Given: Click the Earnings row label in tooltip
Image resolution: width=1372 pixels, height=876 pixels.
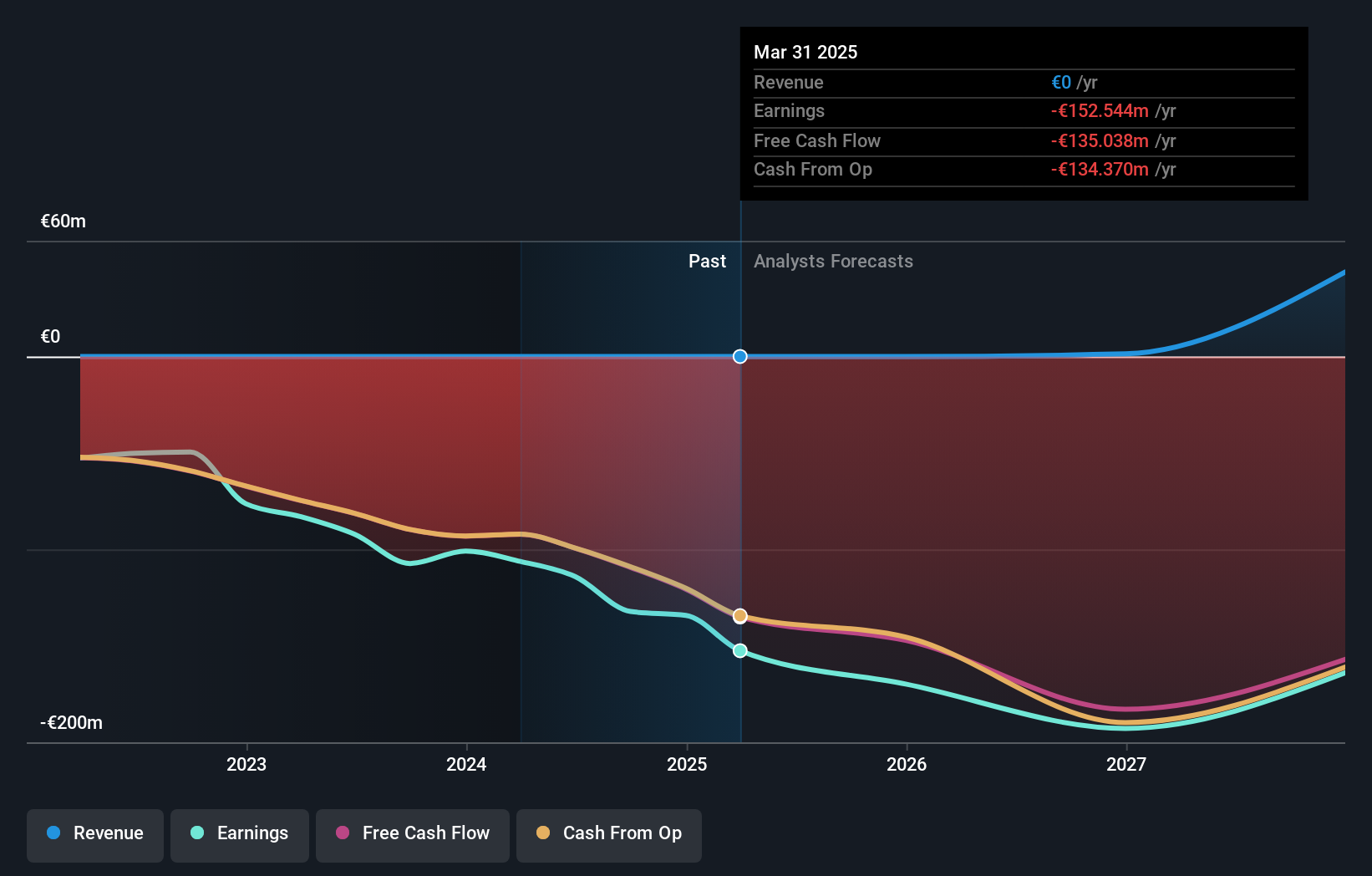Looking at the screenshot, I should point(789,111).
